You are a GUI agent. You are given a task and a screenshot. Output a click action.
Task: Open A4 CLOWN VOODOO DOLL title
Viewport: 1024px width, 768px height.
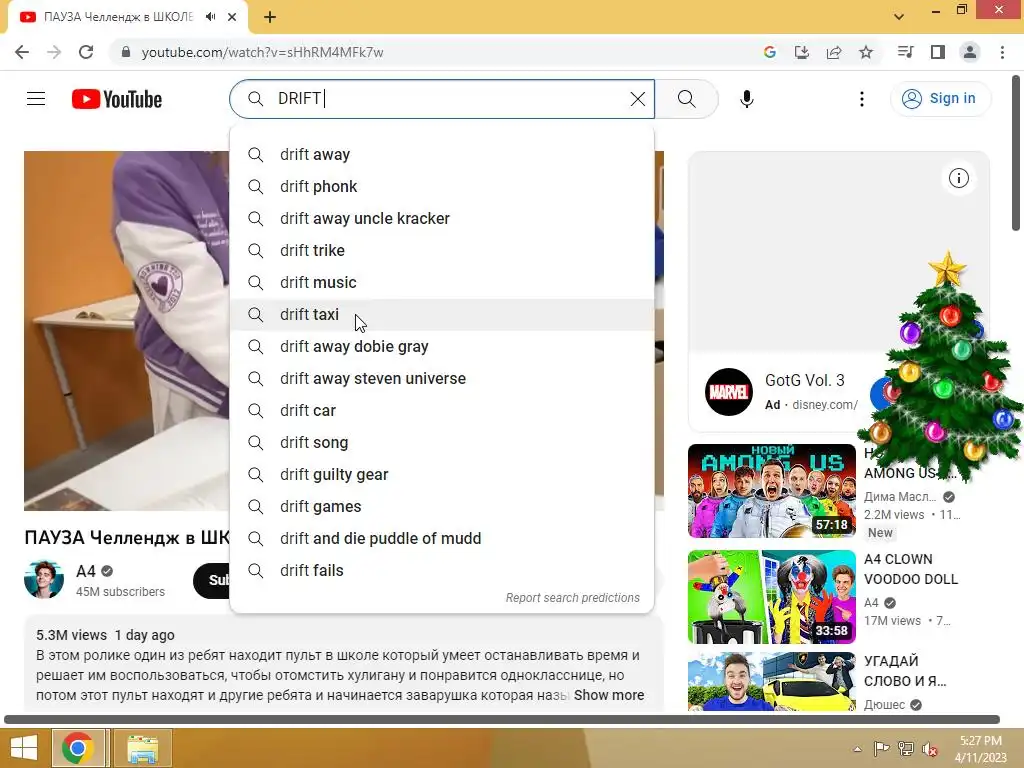(x=910, y=569)
